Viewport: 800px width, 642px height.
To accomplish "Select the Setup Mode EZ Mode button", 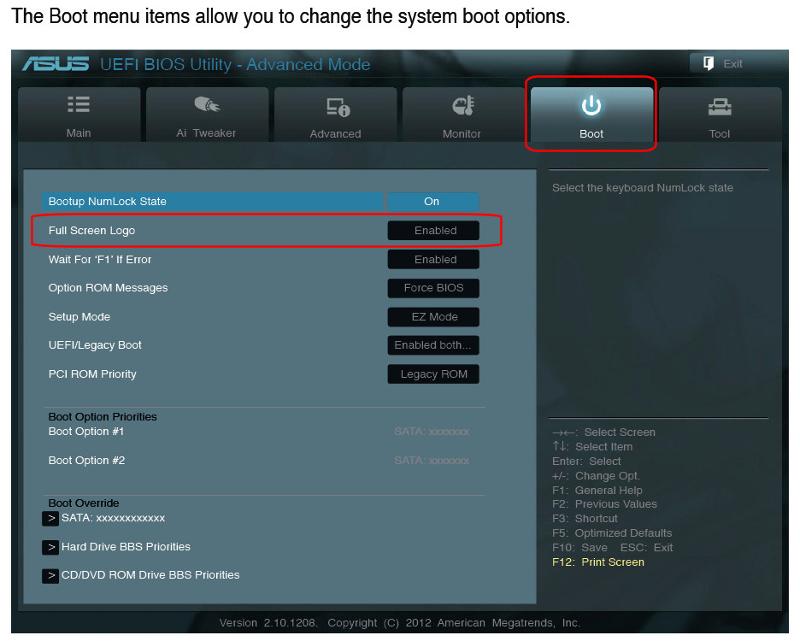I will pos(434,317).
